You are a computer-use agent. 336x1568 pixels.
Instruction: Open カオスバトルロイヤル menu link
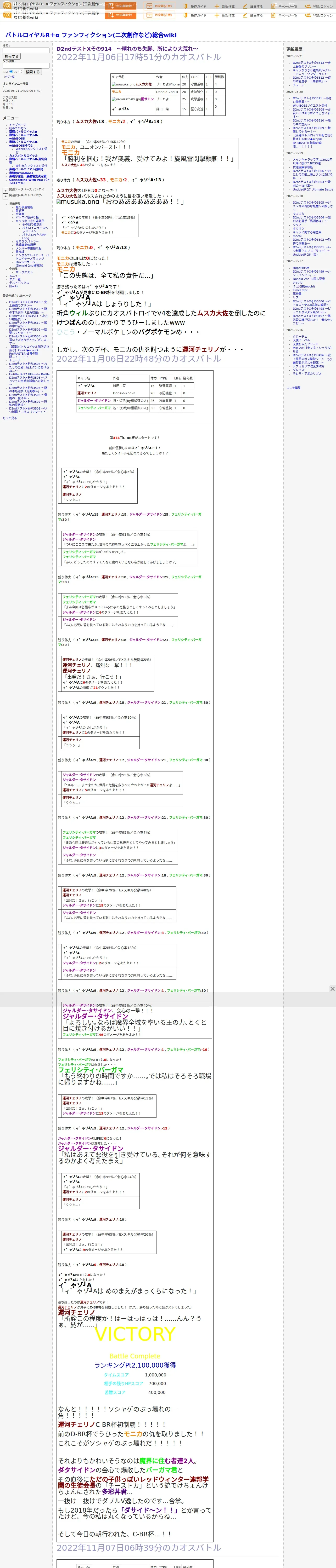tap(23, 156)
